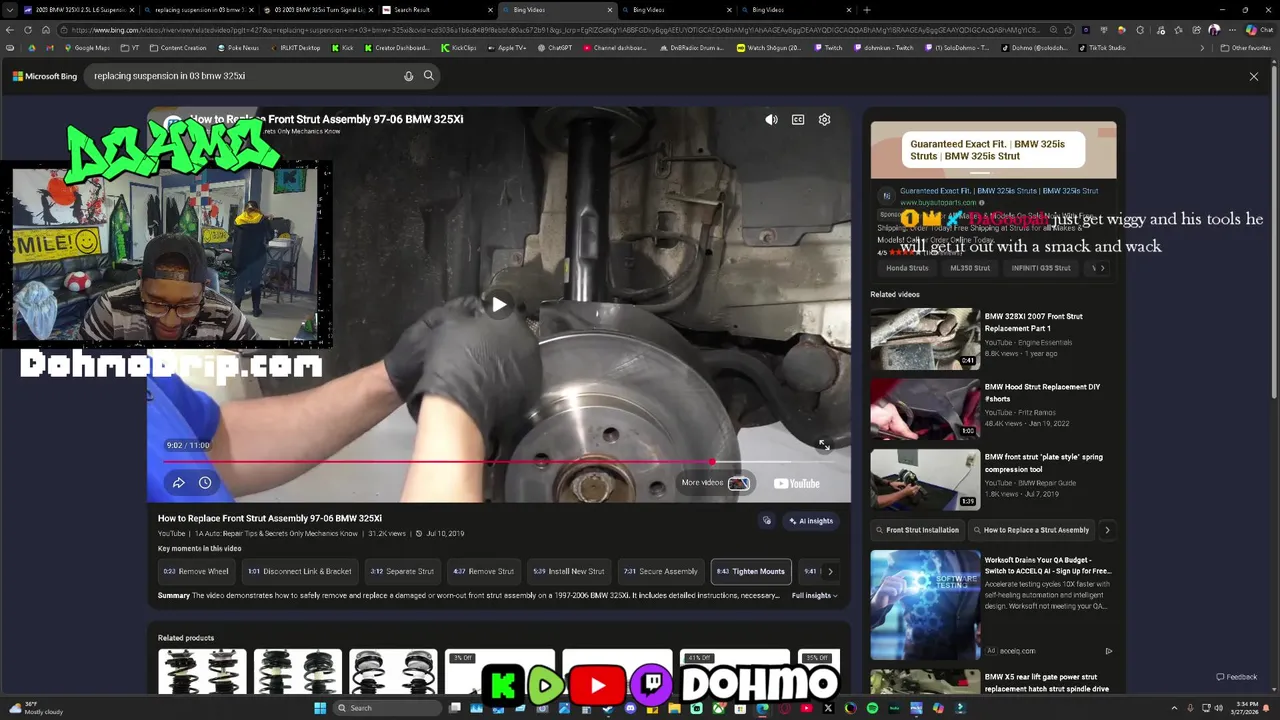The width and height of the screenshot is (1280, 720).
Task: Open the Creator Dashboard bookmark
Action: (396, 48)
